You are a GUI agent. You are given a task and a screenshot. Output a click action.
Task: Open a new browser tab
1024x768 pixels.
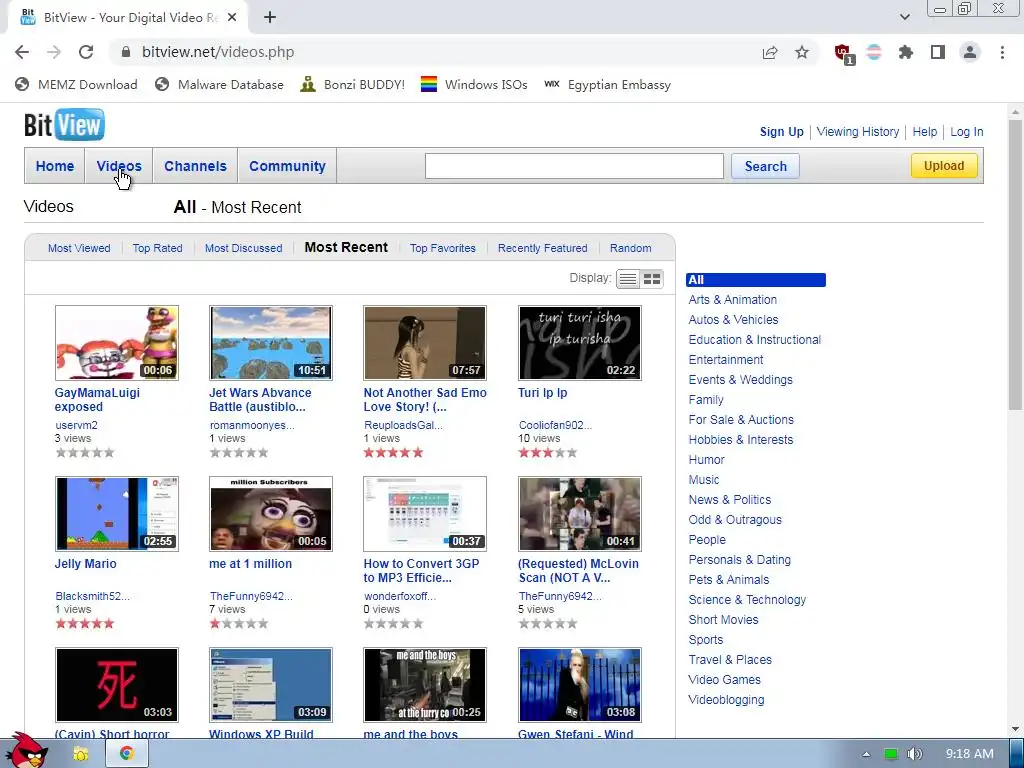(x=270, y=18)
